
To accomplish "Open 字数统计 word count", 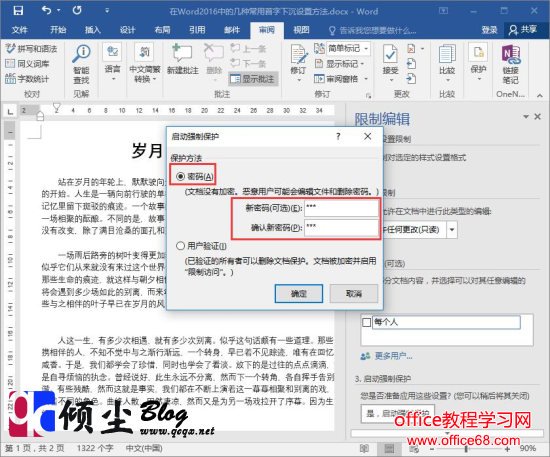I will [27, 79].
